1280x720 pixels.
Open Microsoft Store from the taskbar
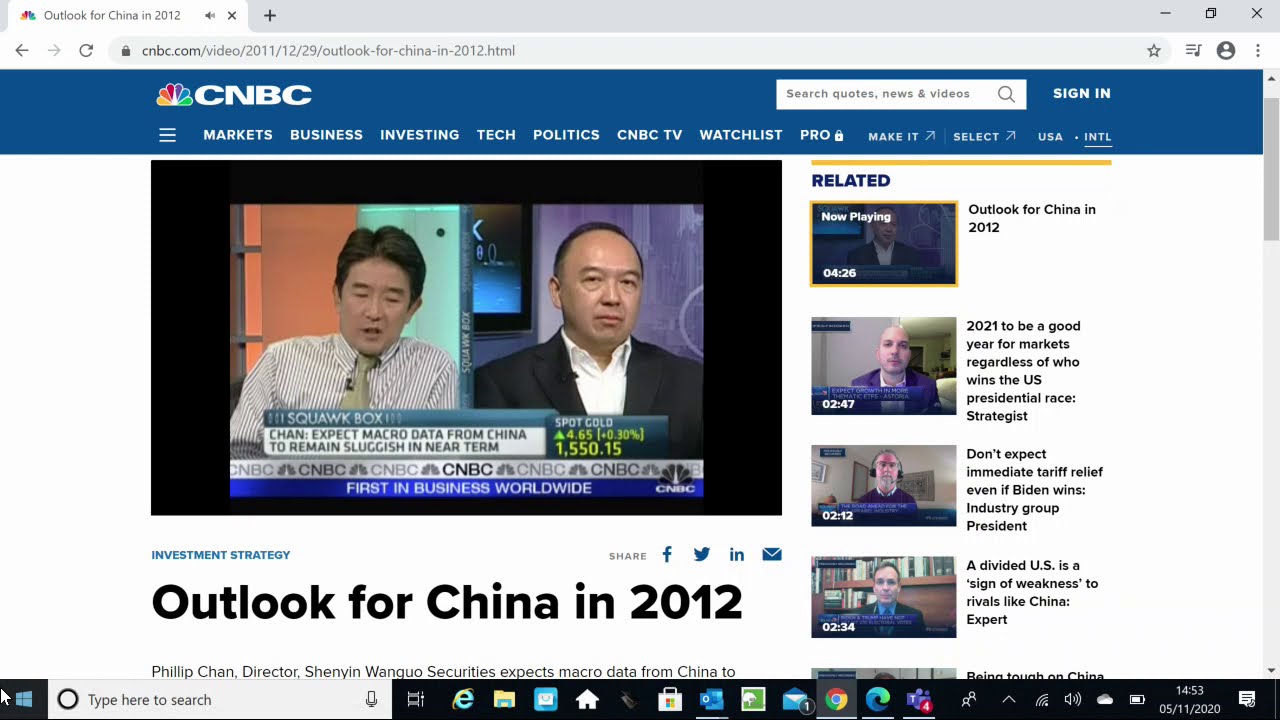click(x=669, y=700)
